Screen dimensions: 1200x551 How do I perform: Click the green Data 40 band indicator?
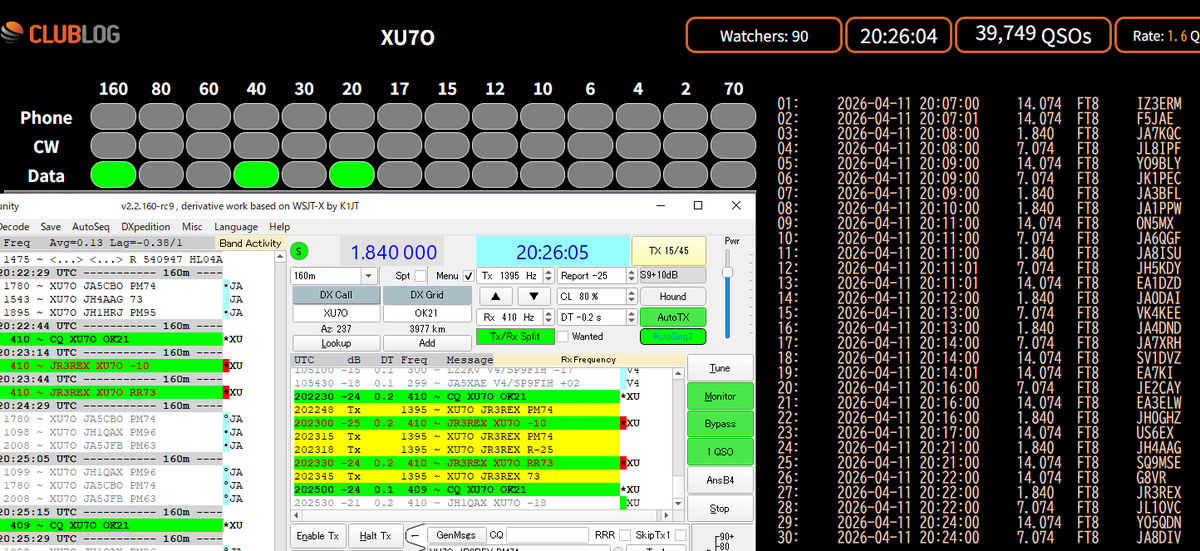(x=256, y=175)
